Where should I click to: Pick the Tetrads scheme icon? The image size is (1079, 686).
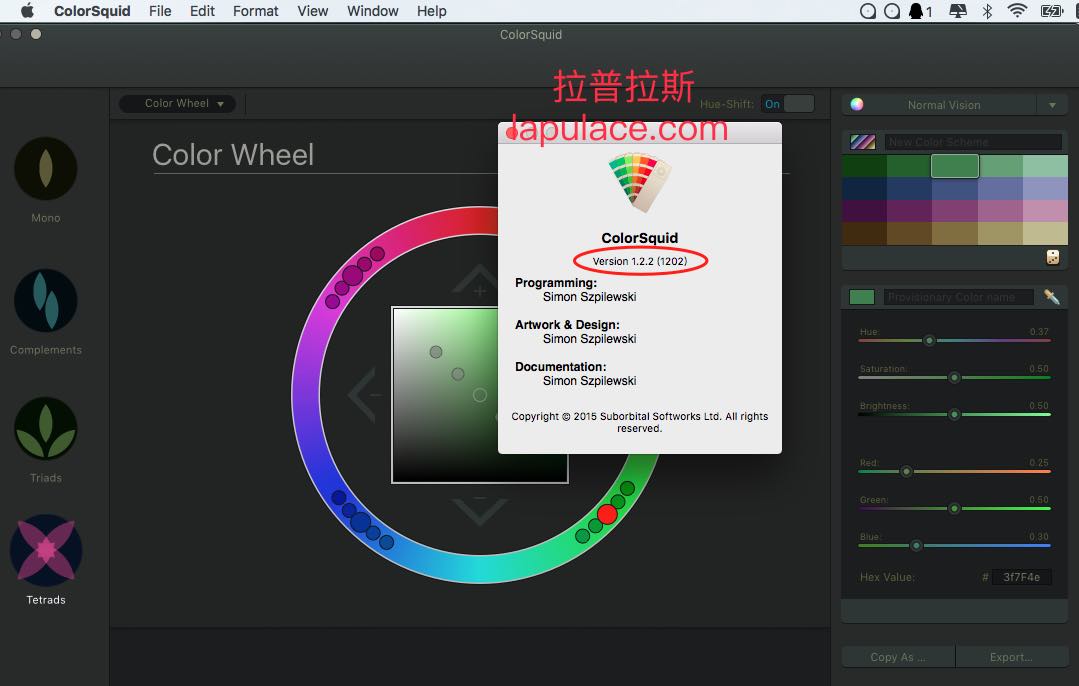tap(46, 550)
